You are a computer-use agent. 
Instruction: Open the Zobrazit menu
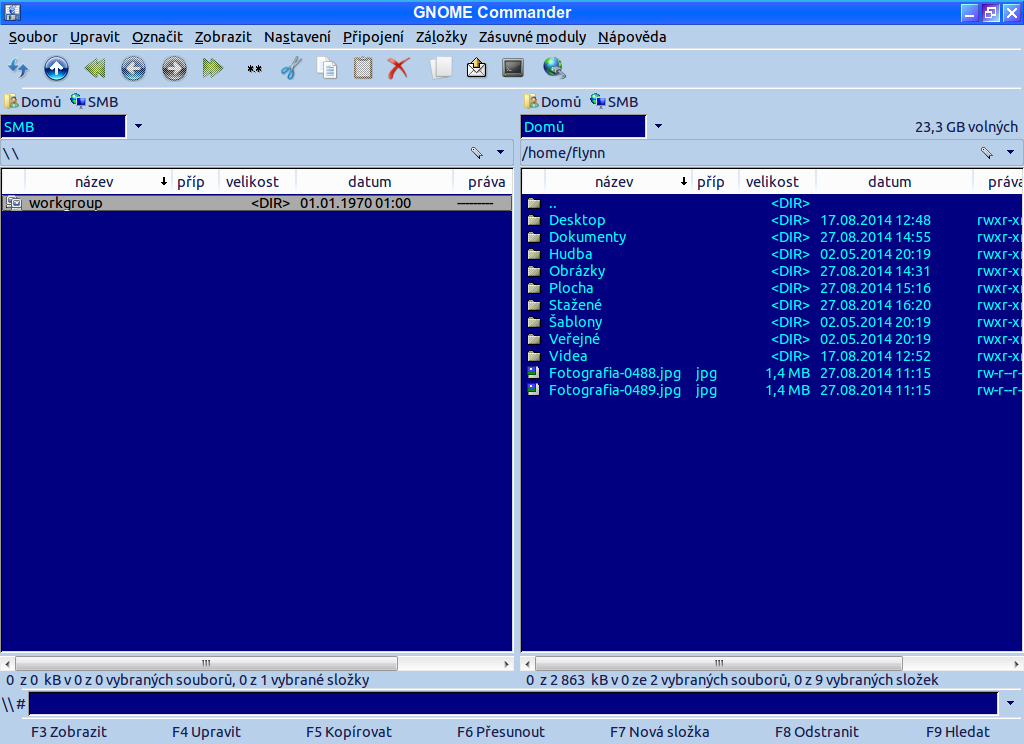point(223,37)
